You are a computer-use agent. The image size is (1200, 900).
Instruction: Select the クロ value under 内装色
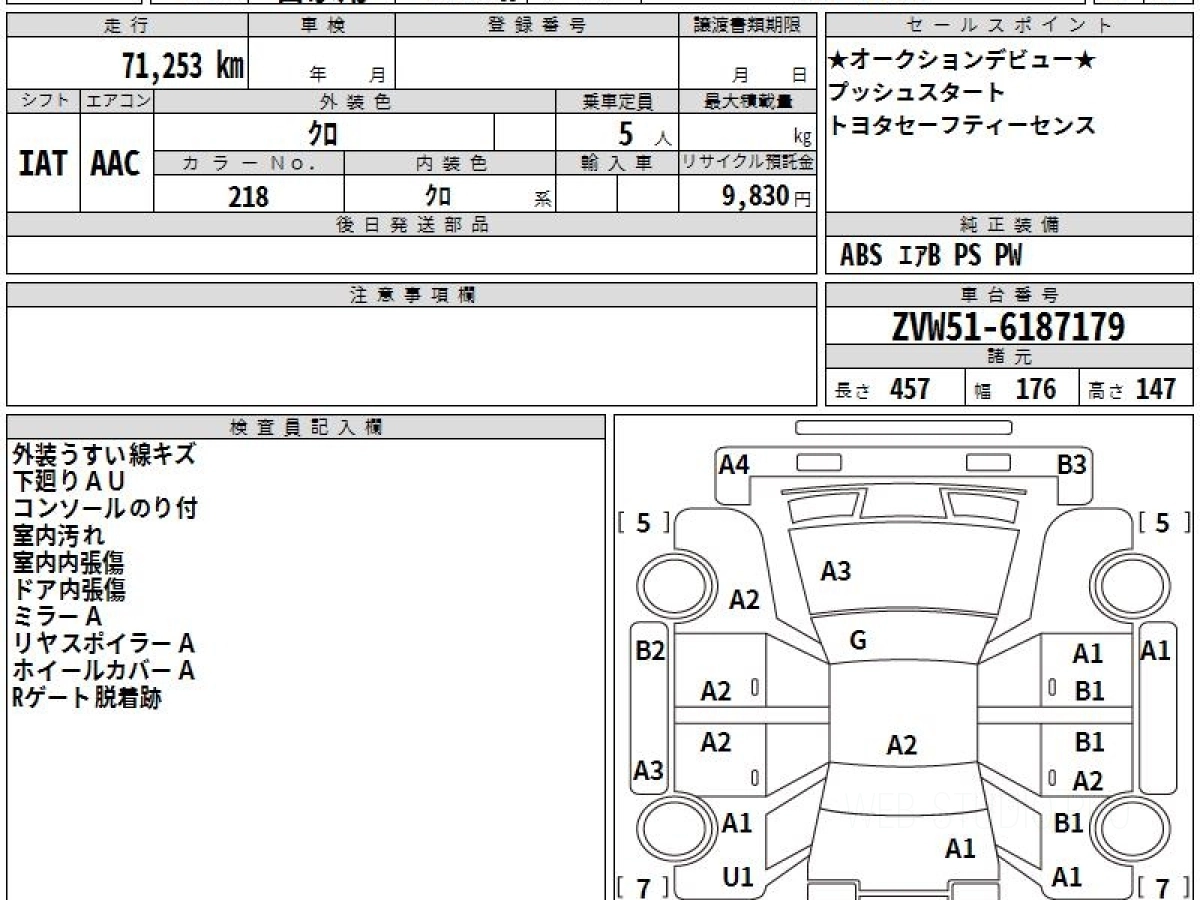437,195
